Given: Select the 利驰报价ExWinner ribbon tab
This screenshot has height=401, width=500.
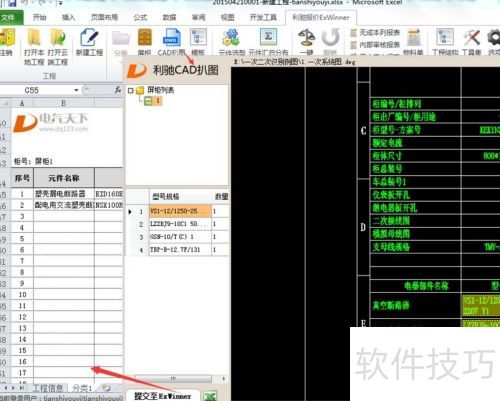Looking at the screenshot, I should coord(321,17).
